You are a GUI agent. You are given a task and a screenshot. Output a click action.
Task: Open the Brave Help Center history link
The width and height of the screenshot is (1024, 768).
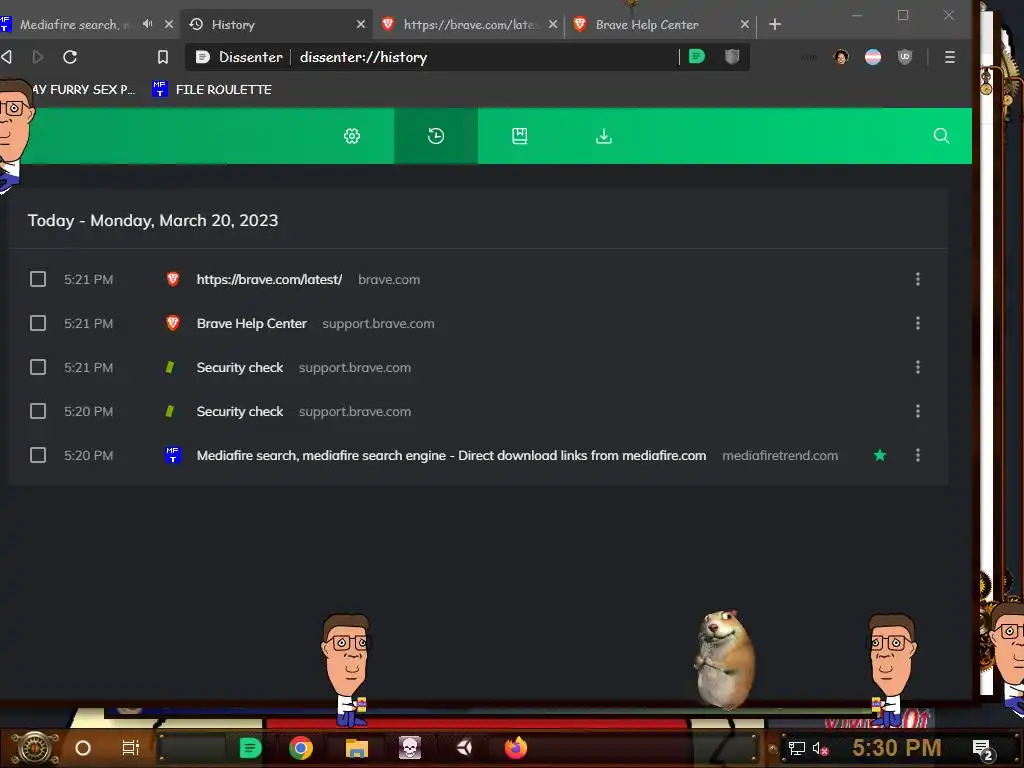[x=251, y=323]
